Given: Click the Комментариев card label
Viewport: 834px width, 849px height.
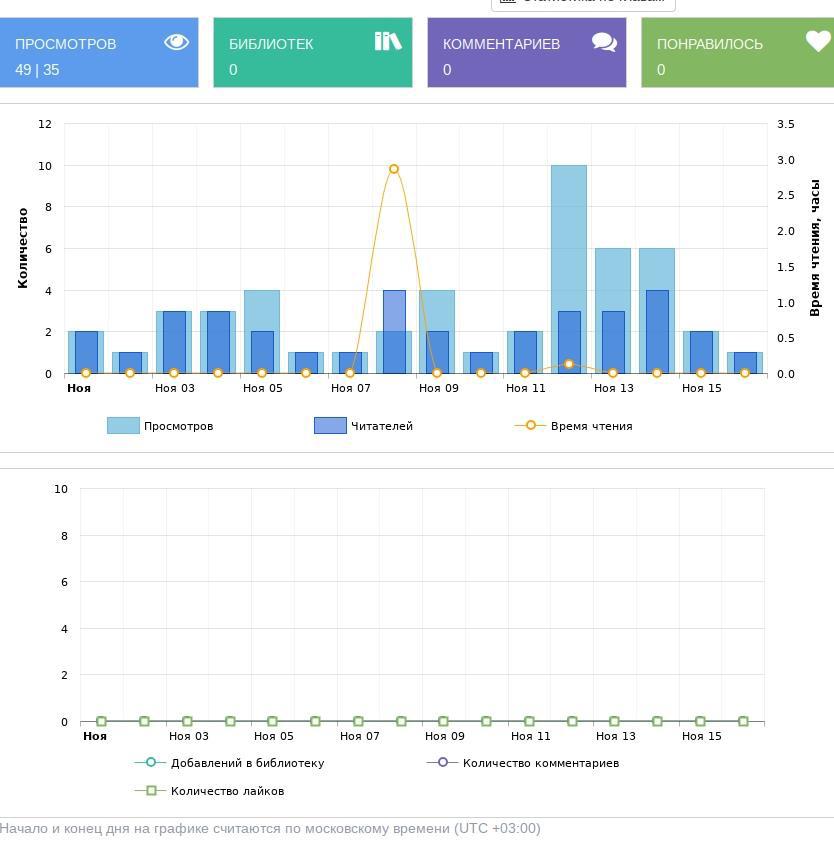Looking at the screenshot, I should pyautogui.click(x=501, y=44).
